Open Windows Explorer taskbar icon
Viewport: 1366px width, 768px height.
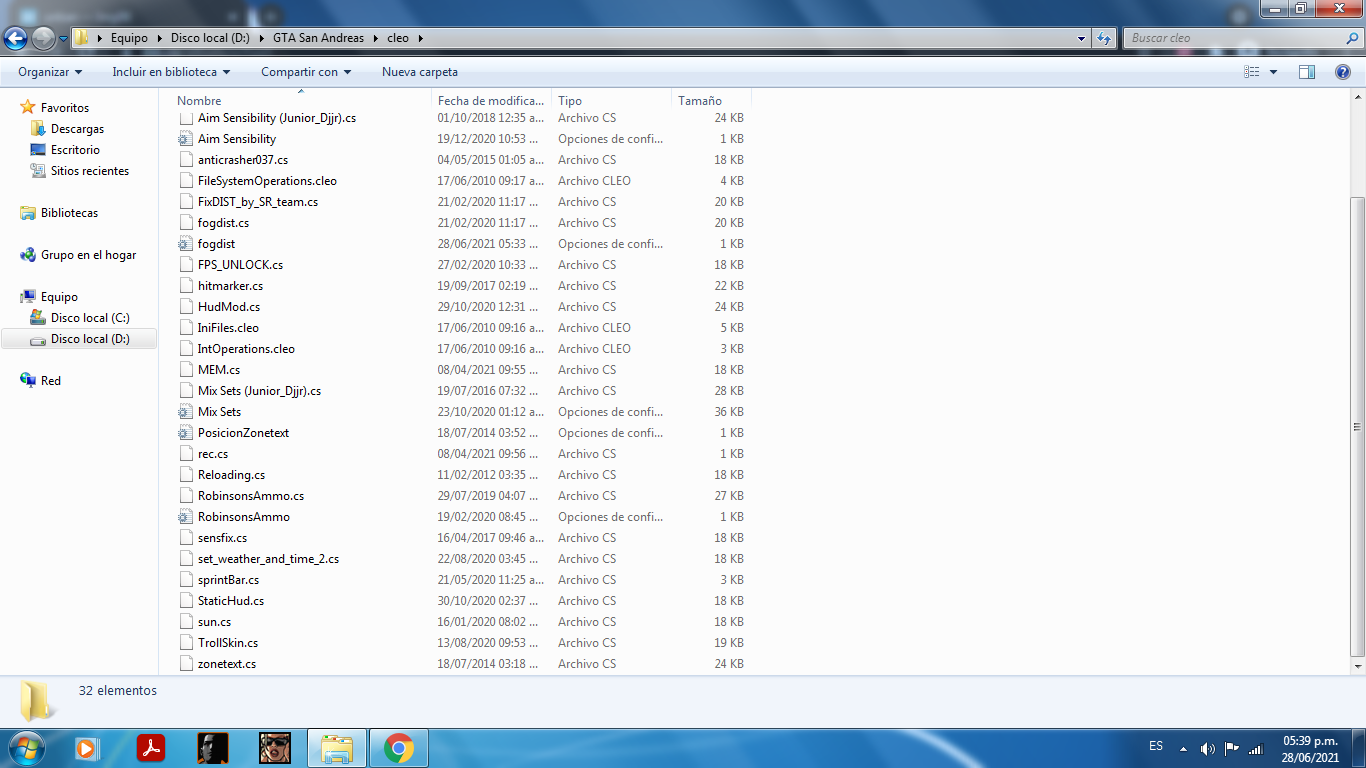[337, 748]
